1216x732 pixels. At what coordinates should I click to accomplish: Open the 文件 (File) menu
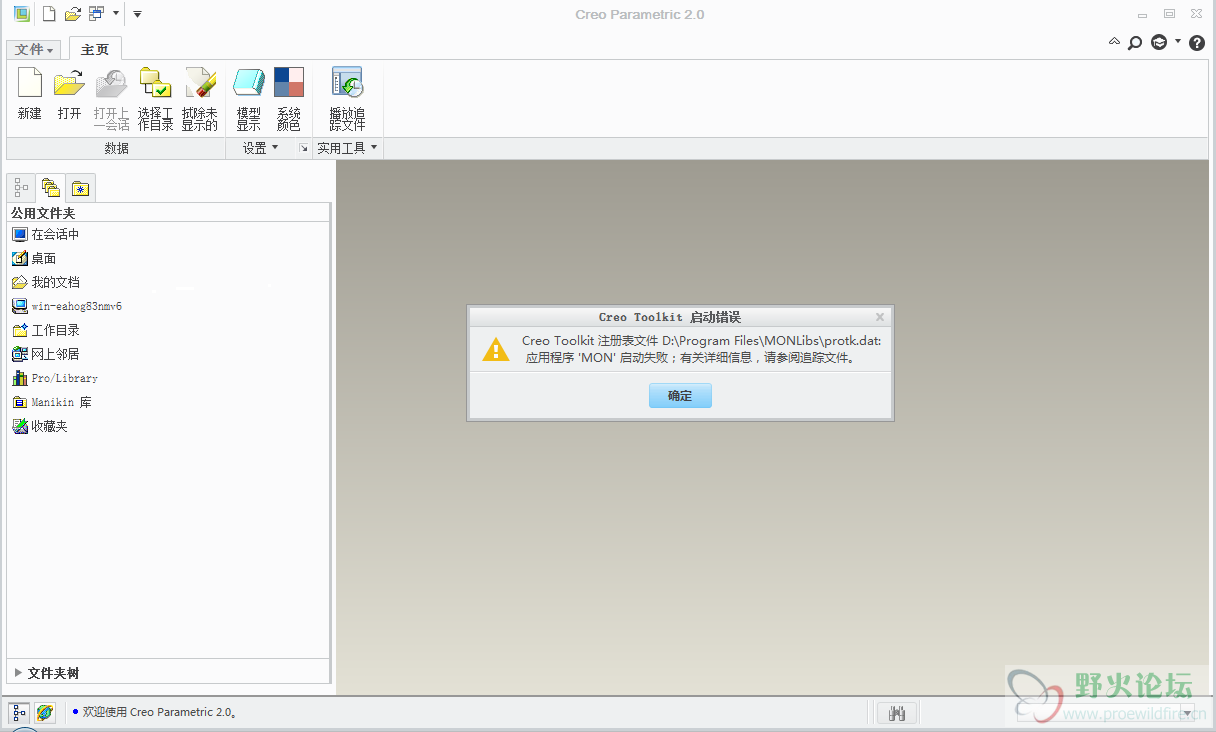click(34, 49)
